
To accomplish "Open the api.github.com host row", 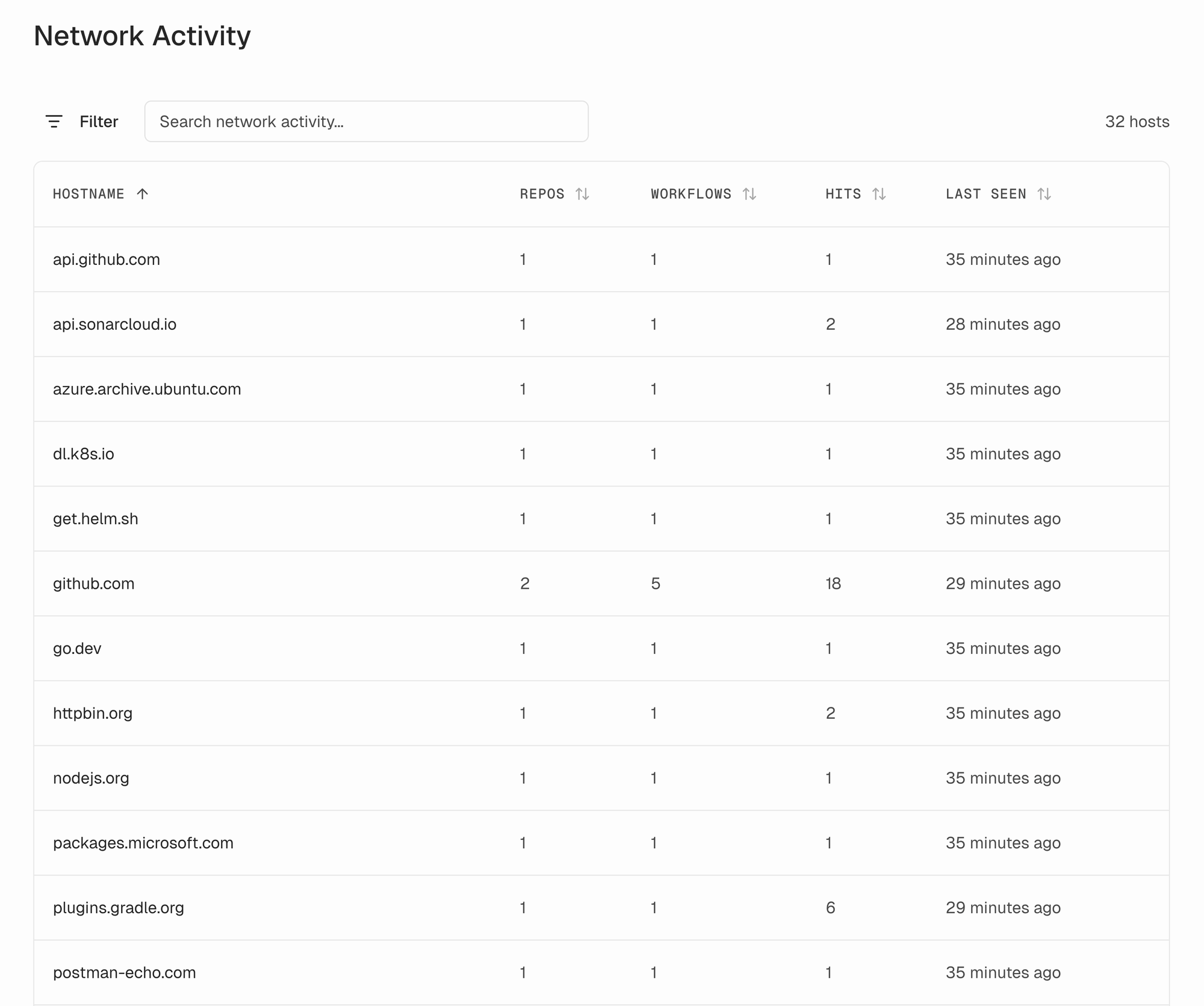I will pyautogui.click(x=107, y=259).
